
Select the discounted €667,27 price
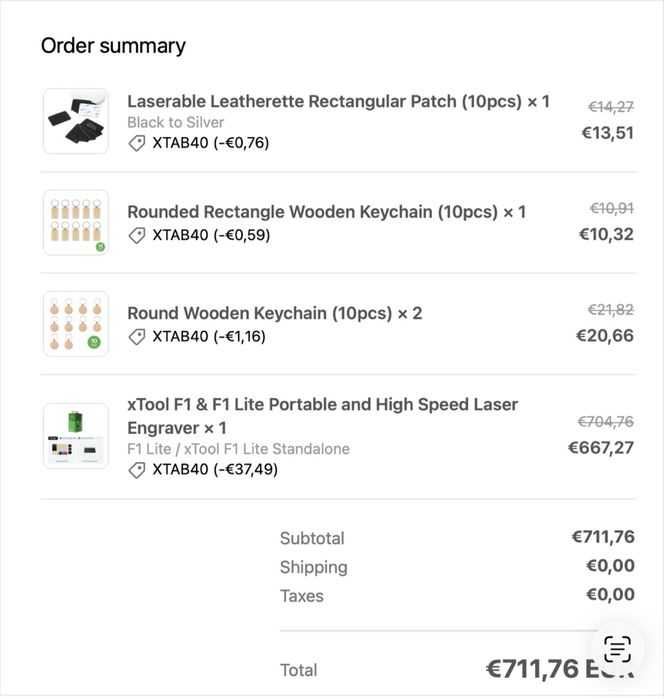[600, 447]
